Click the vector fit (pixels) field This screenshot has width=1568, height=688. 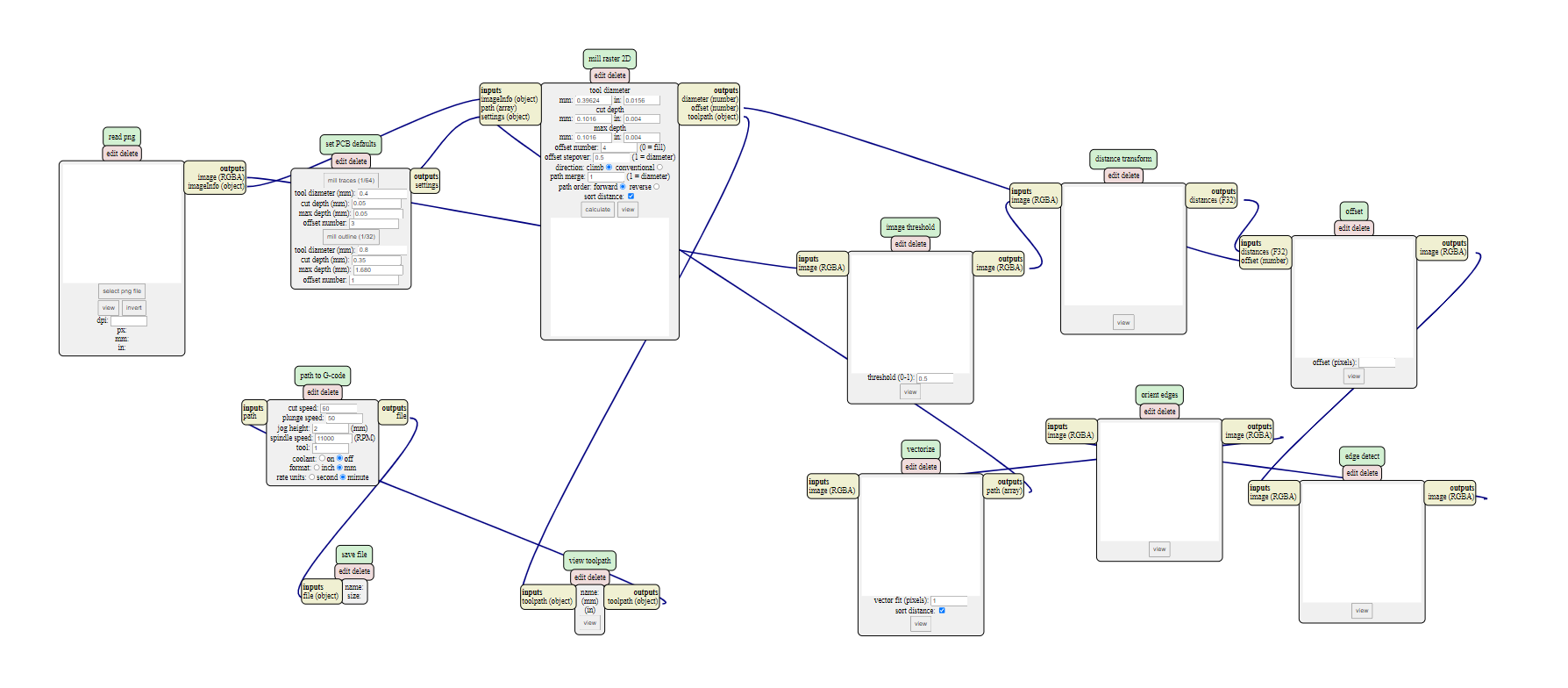[x=949, y=601]
